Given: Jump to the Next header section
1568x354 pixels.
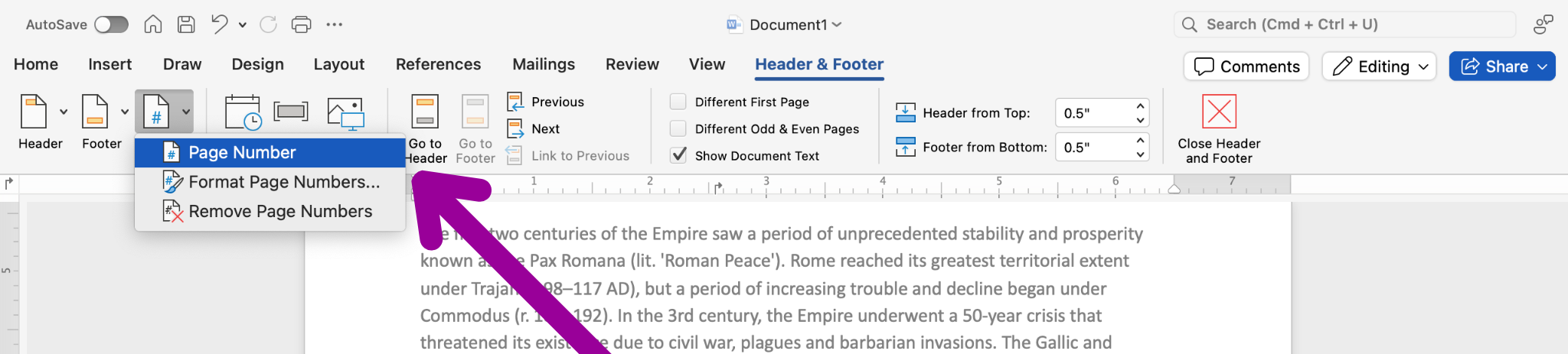Looking at the screenshot, I should tap(534, 128).
